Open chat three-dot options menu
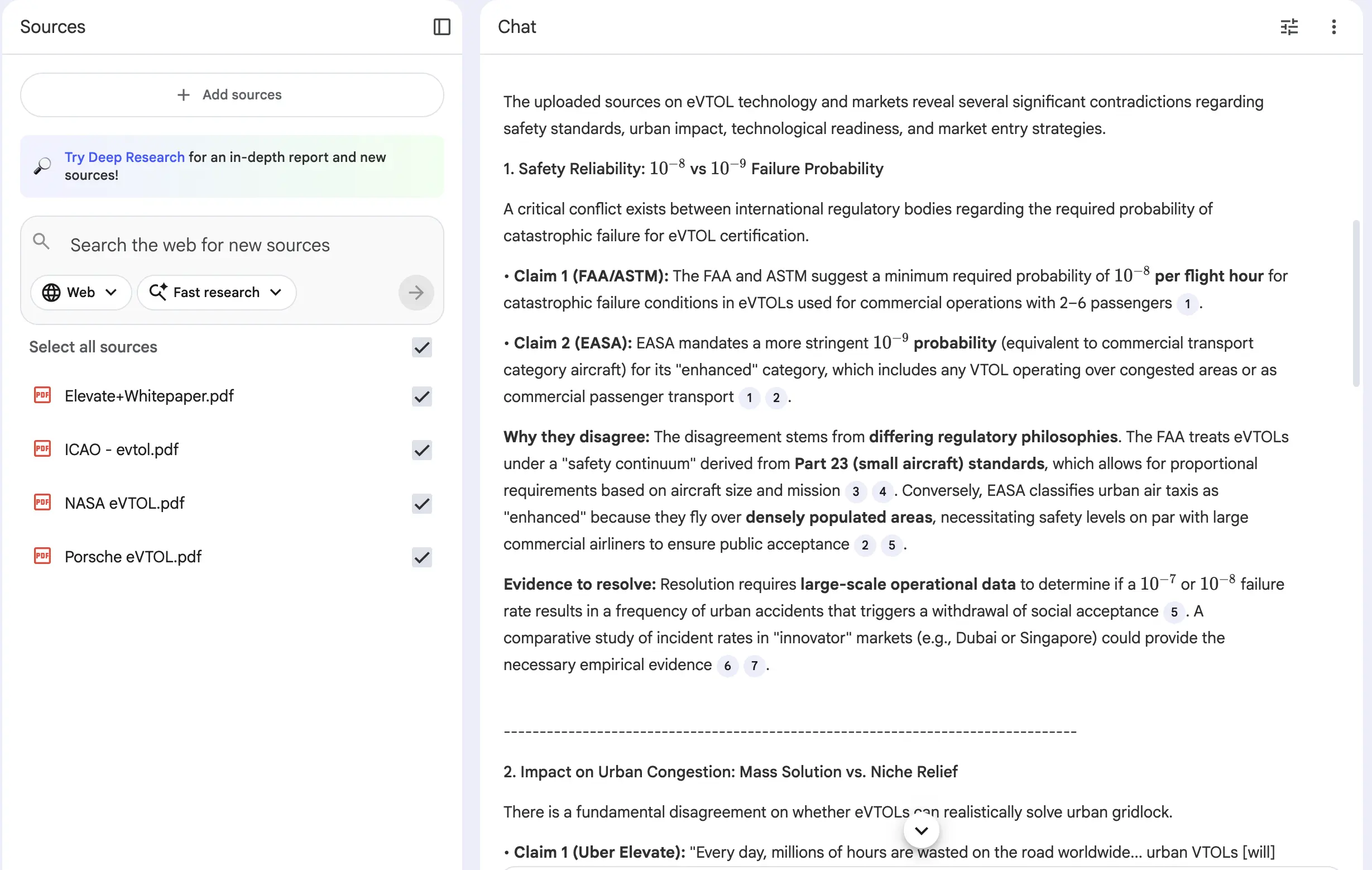The width and height of the screenshot is (1372, 870). 1333,27
